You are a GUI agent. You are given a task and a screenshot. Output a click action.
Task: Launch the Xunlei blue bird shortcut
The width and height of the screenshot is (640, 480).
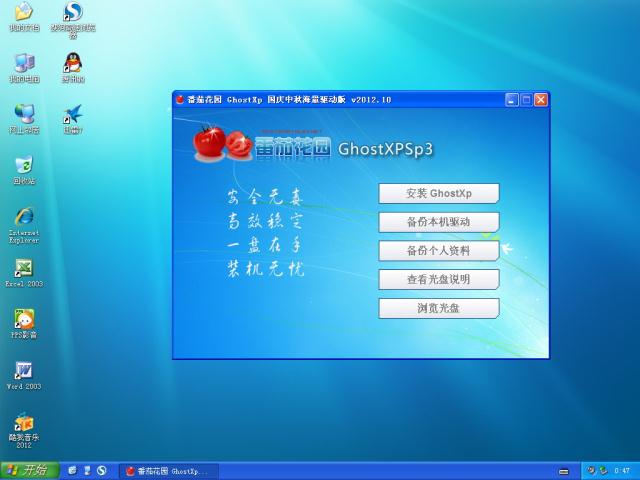[73, 119]
